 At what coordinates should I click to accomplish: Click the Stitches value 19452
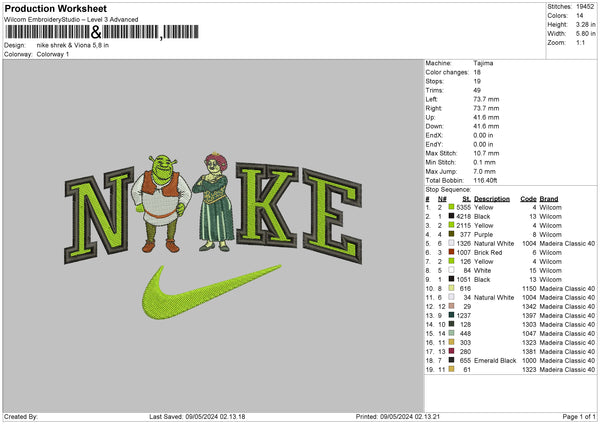click(x=585, y=7)
